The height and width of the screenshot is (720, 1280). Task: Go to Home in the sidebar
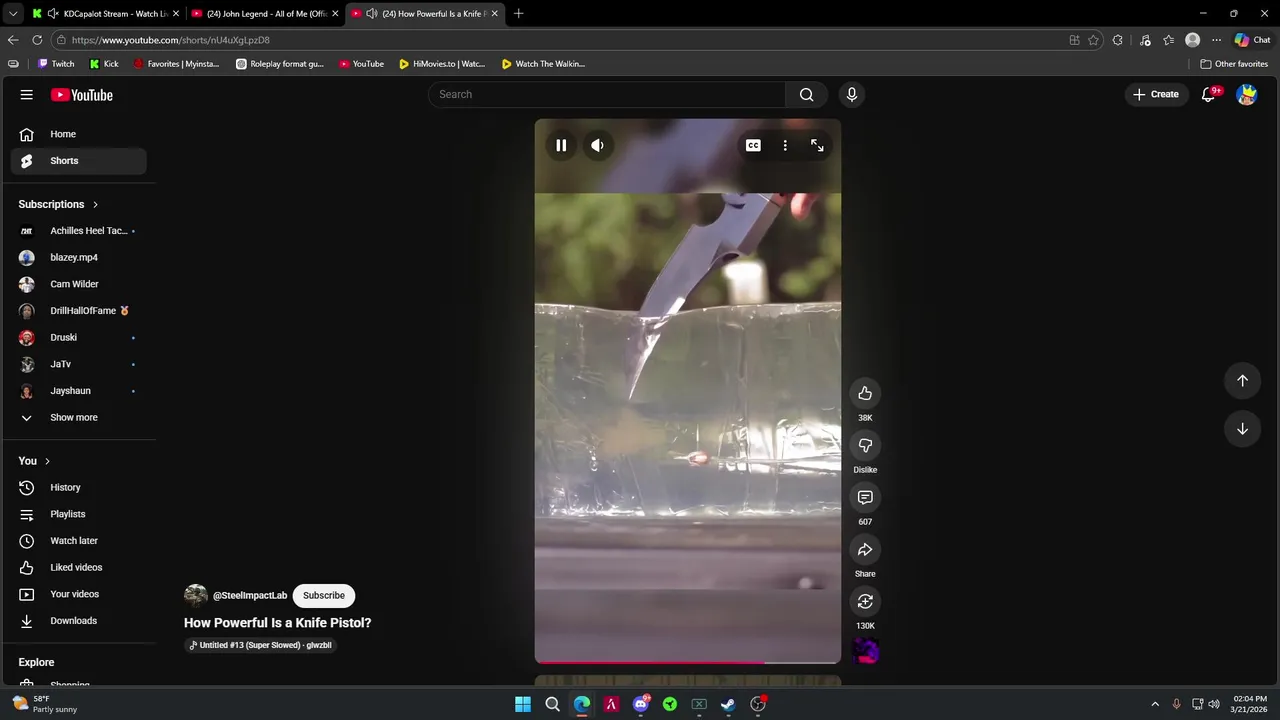tap(78, 134)
